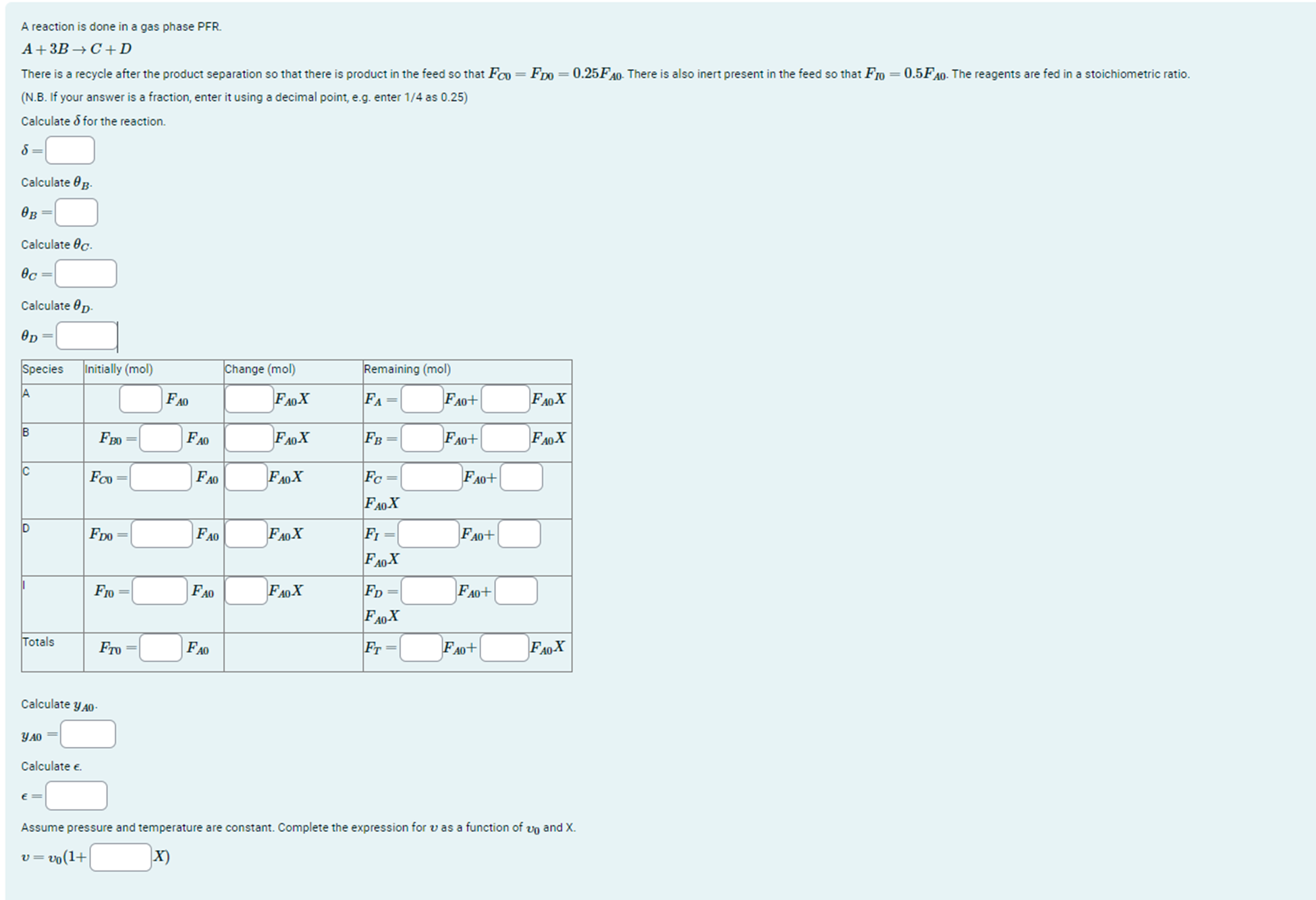Click the theta D input field
Image resolution: width=1316 pixels, height=900 pixels.
point(86,335)
